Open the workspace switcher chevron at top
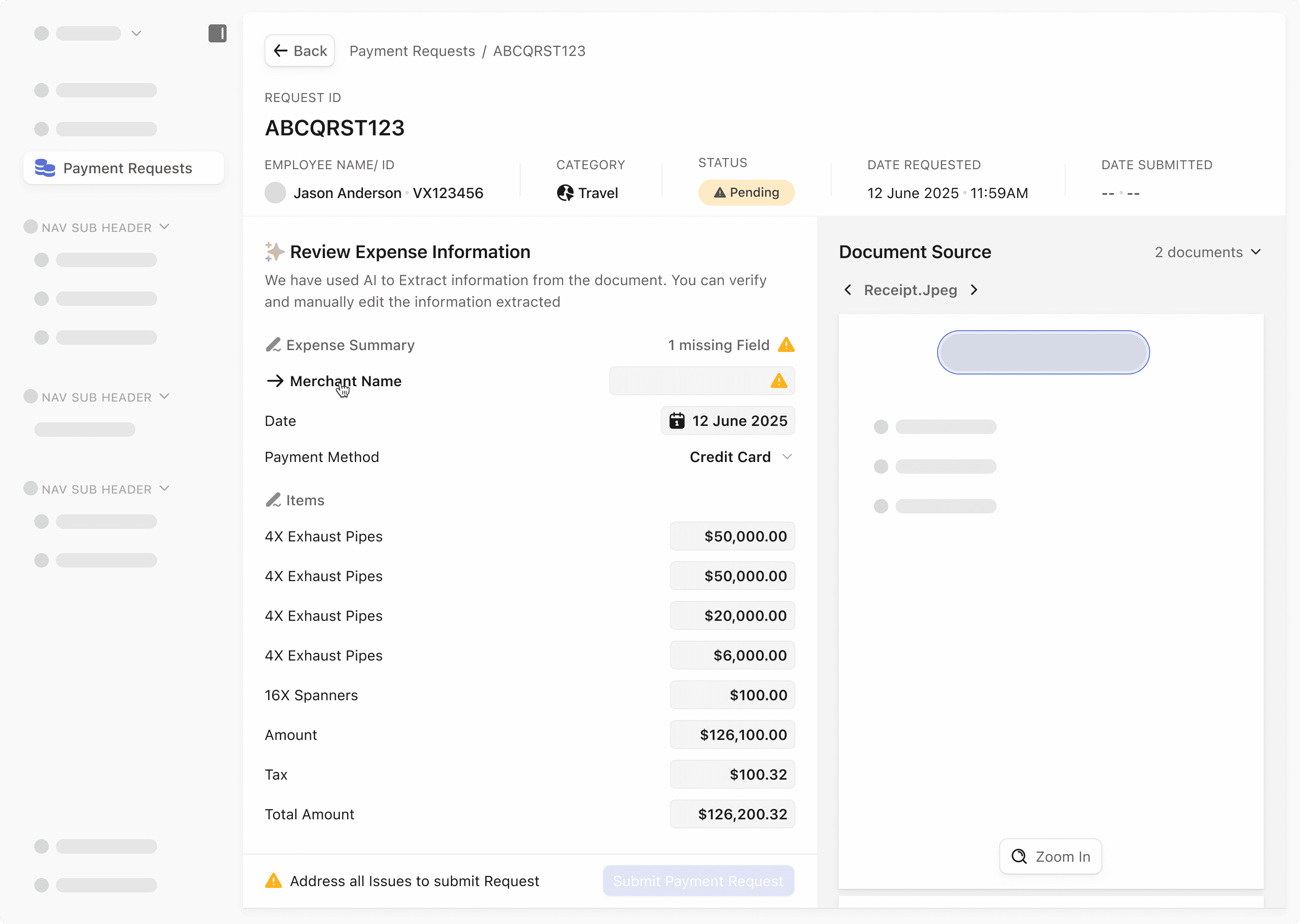 point(136,33)
